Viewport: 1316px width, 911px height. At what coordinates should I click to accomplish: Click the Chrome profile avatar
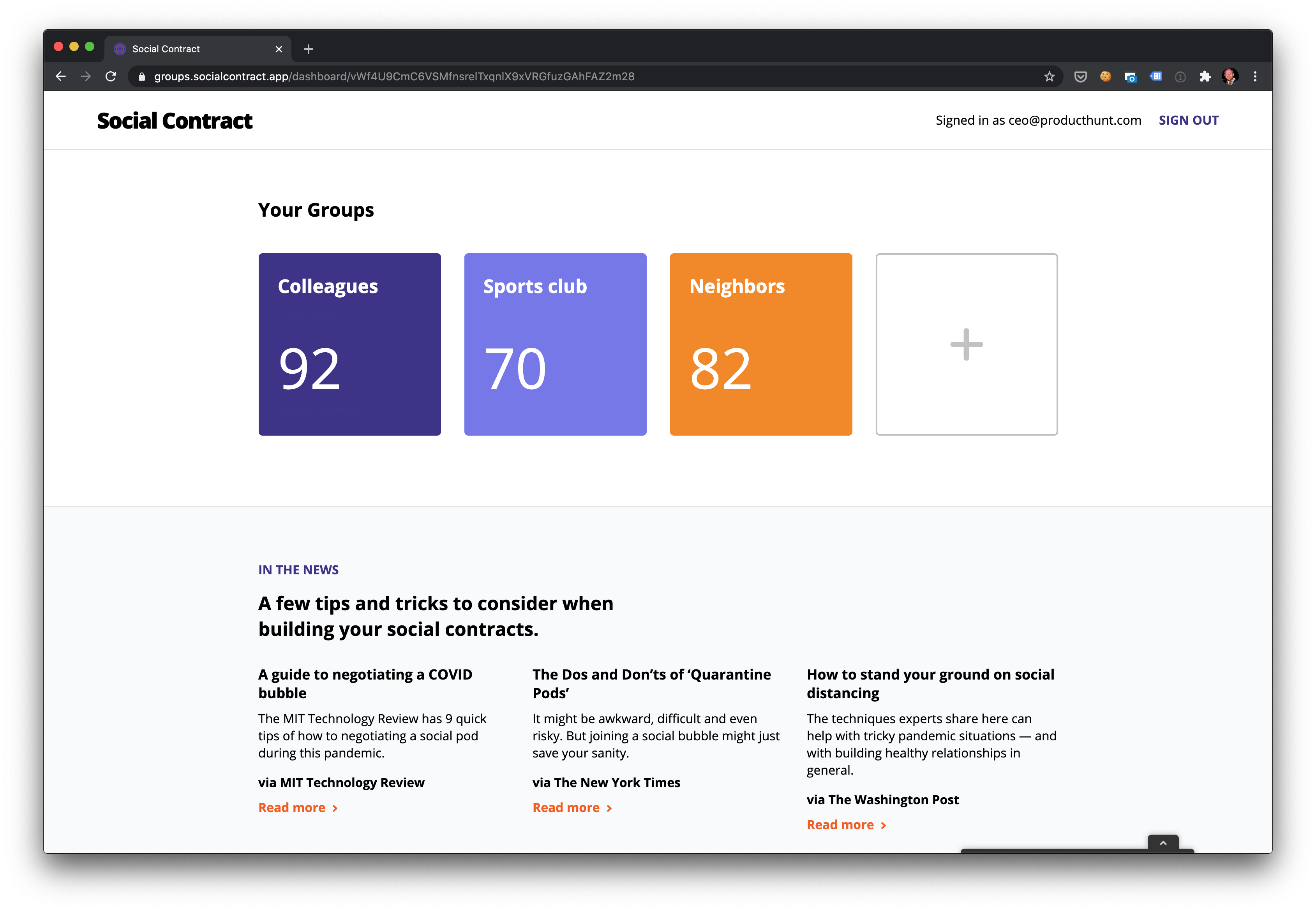point(1230,76)
